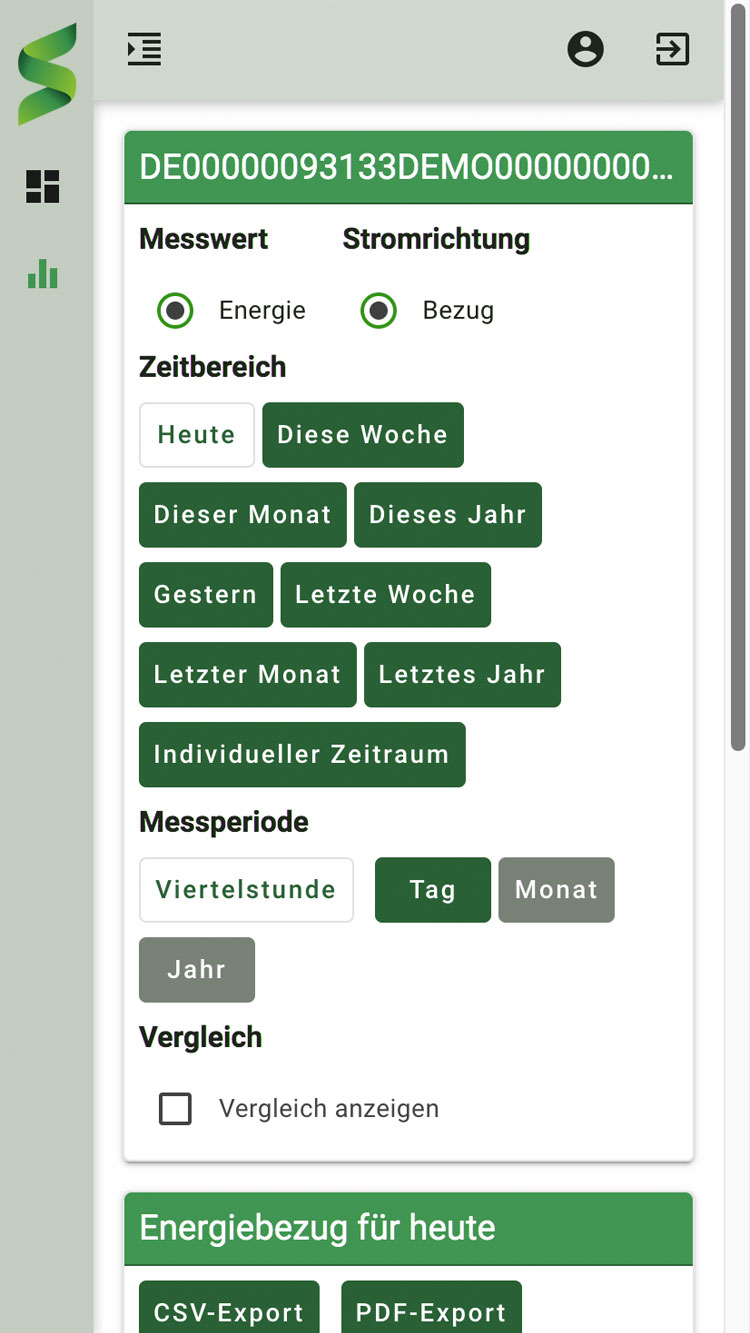Viewport: 750px width, 1333px height.
Task: Select the Energie radio button
Action: [x=176, y=311]
